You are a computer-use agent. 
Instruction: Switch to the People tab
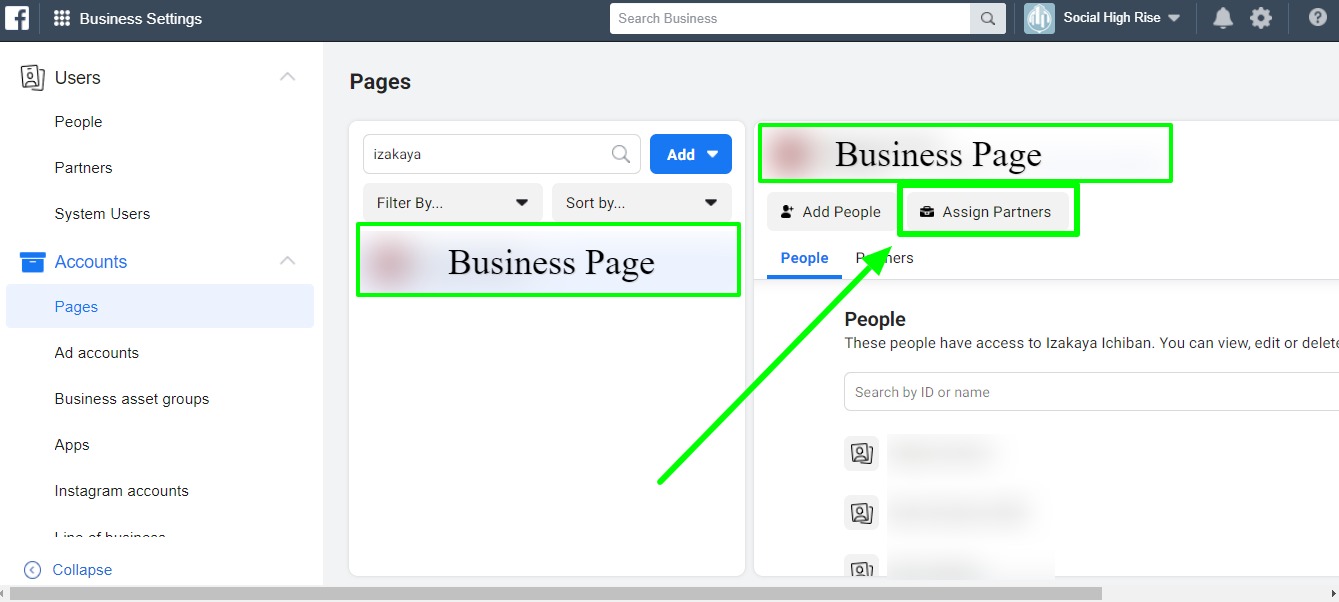click(x=805, y=258)
